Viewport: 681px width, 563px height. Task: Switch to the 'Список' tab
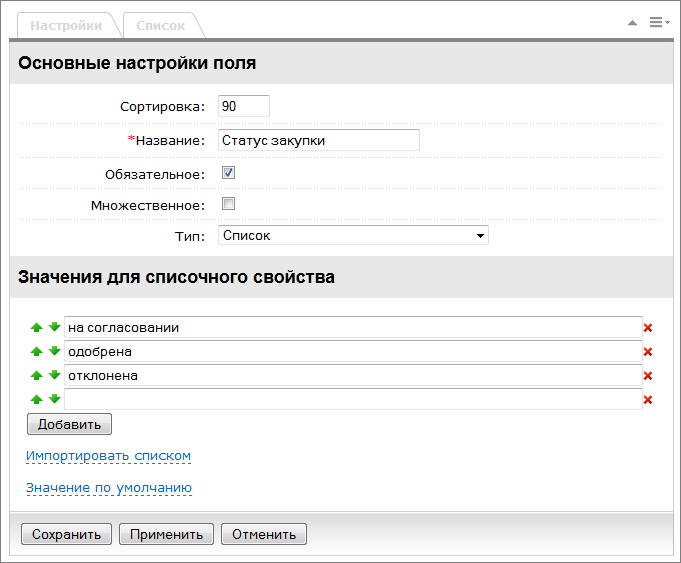click(161, 26)
